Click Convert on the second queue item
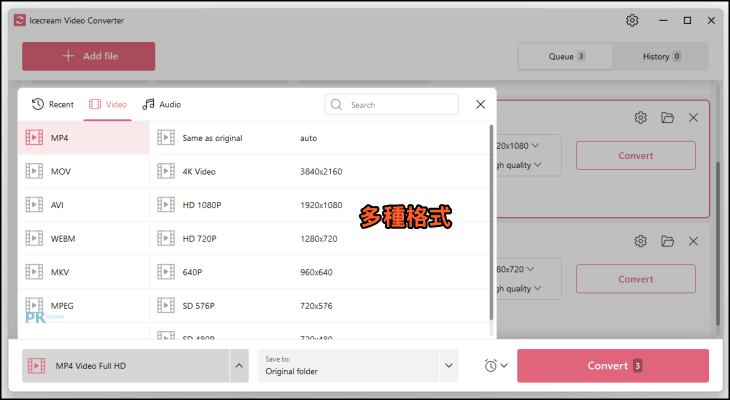Viewport: 730px width, 400px height. [635, 279]
